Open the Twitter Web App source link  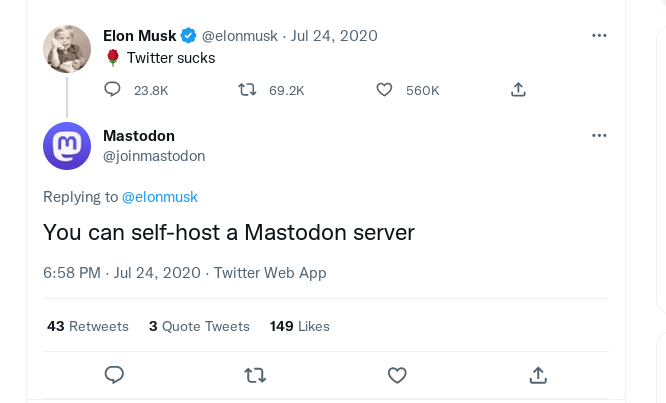coord(270,272)
